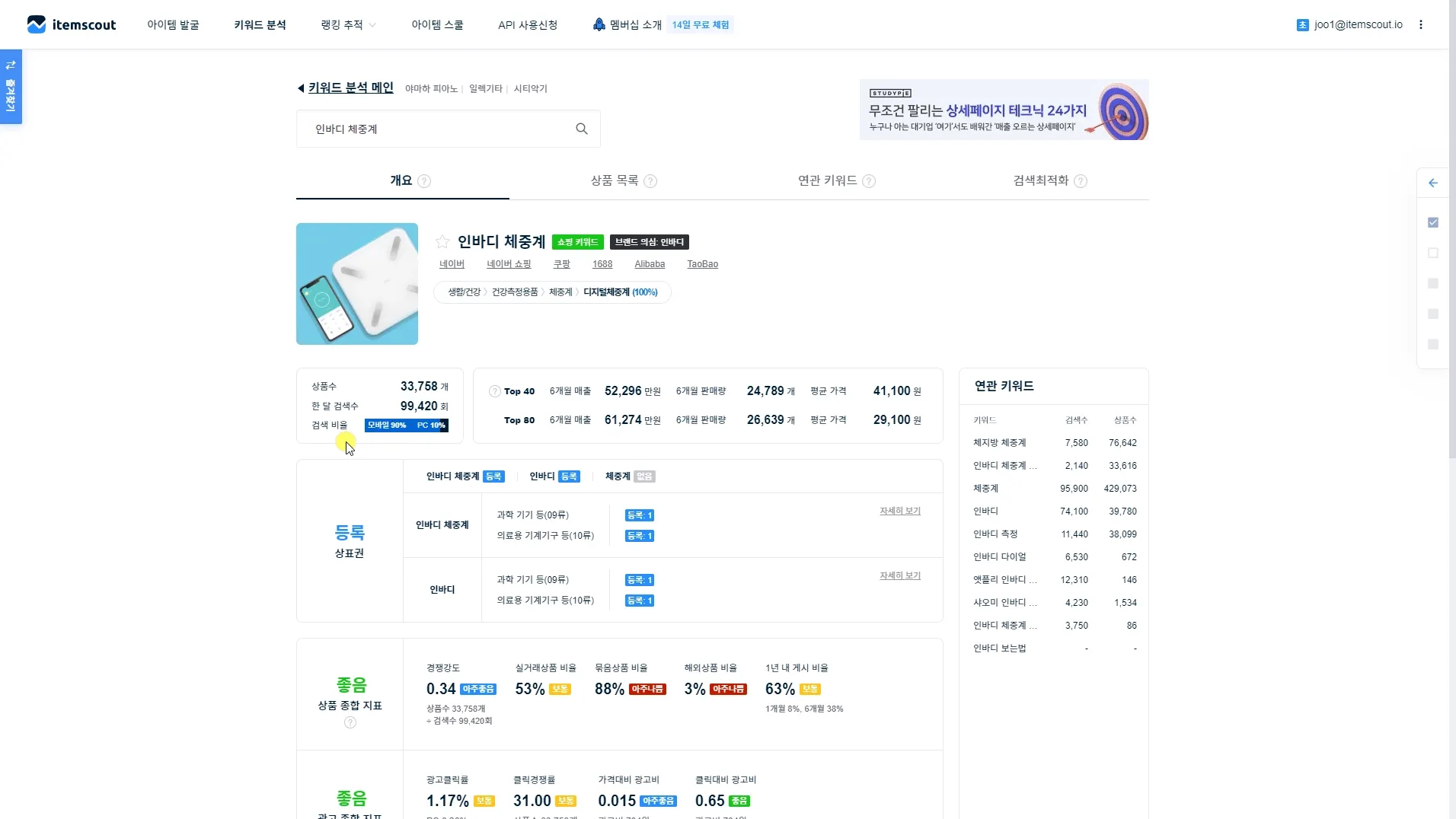Click the help icon beside 개요 tab
Viewport: 1456px width, 819px height.
(x=424, y=181)
